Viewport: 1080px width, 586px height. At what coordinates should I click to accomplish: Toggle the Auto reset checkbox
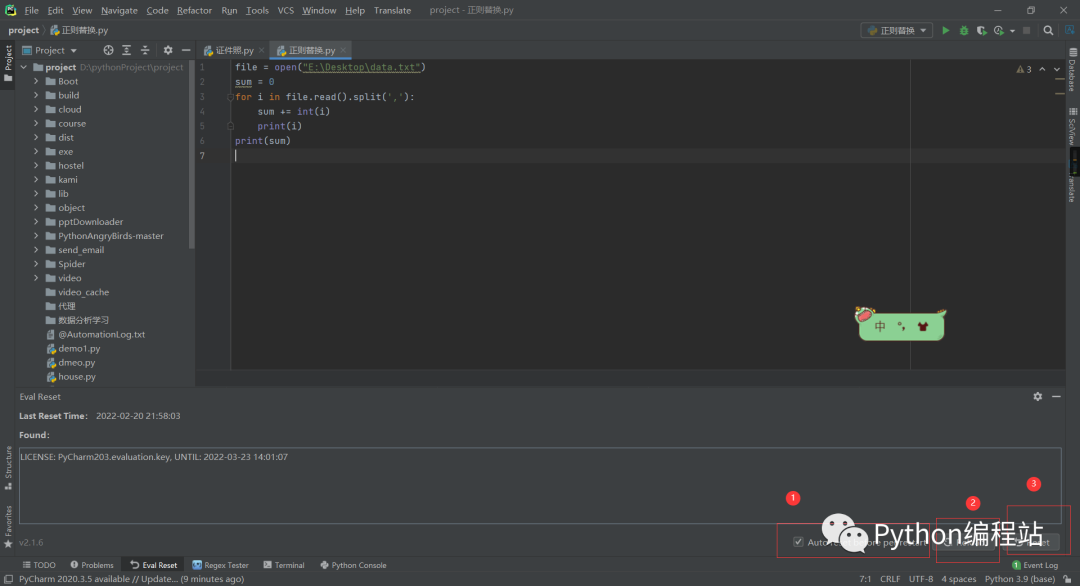coord(798,542)
